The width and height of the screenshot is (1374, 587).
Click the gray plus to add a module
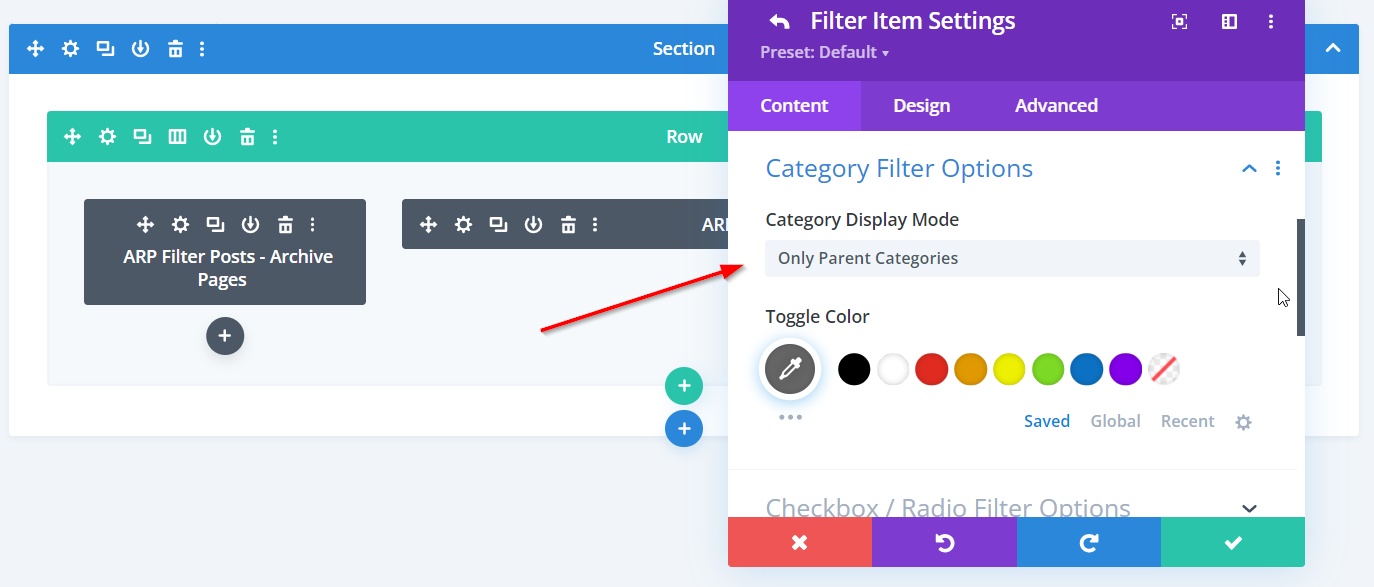click(x=225, y=336)
